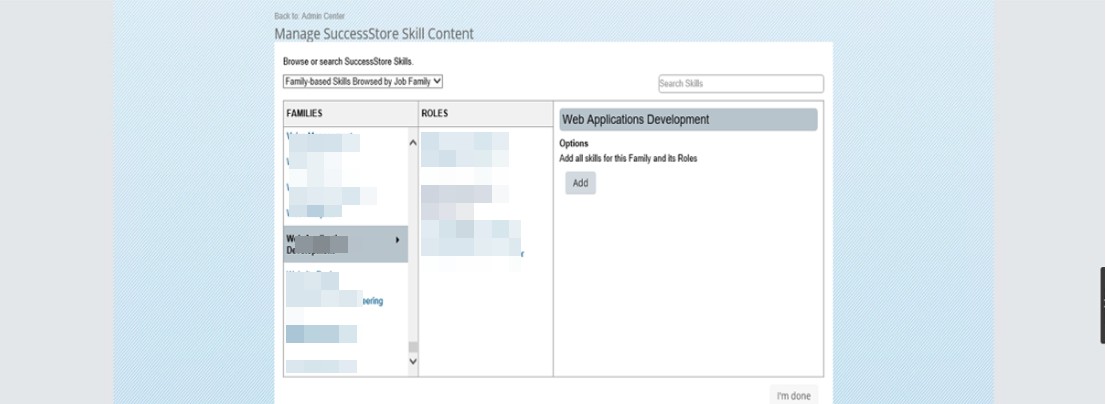Open the Family-based Skills browse dropdown

click(x=363, y=81)
